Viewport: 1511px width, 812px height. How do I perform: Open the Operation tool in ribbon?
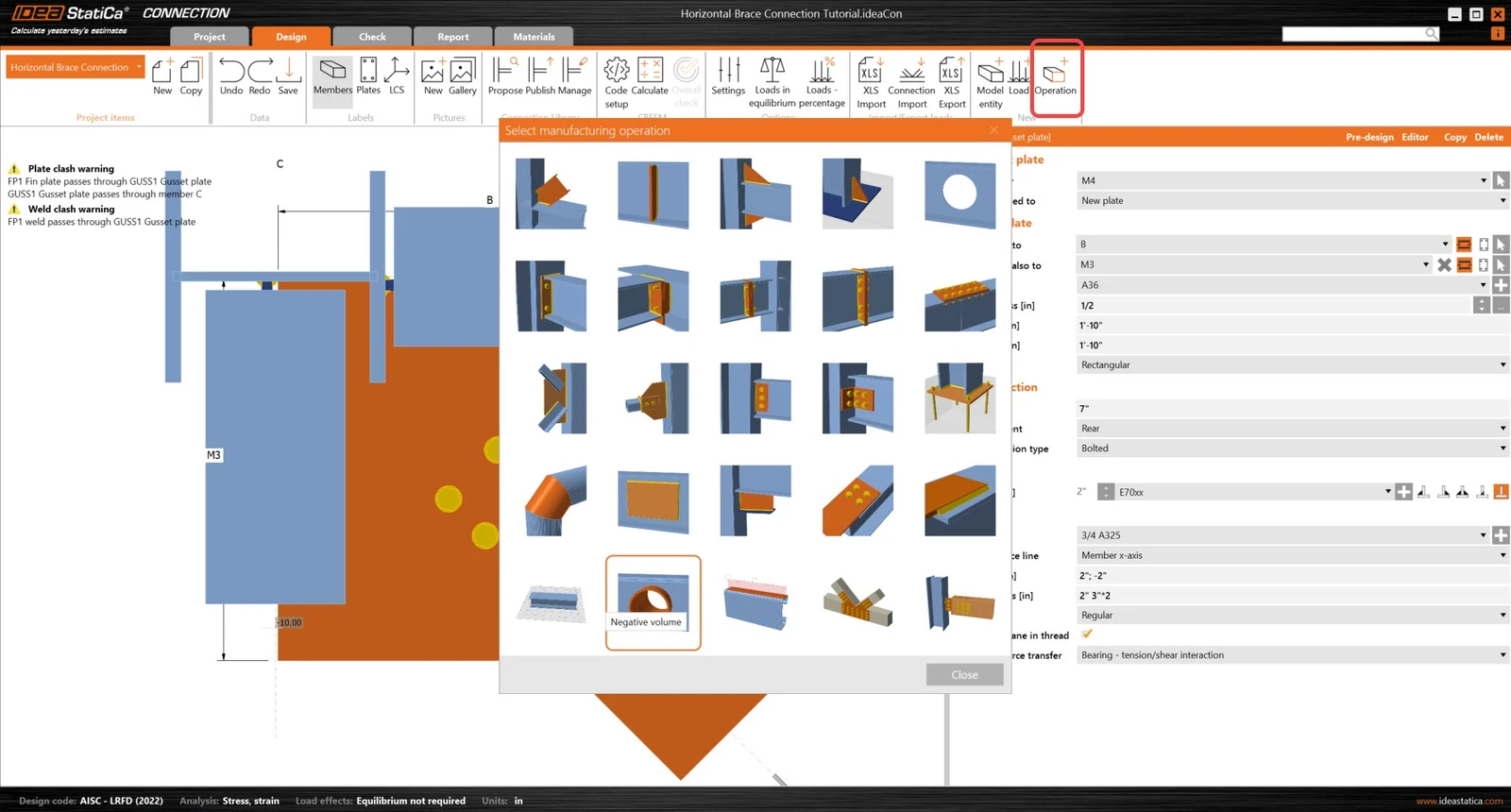point(1055,77)
